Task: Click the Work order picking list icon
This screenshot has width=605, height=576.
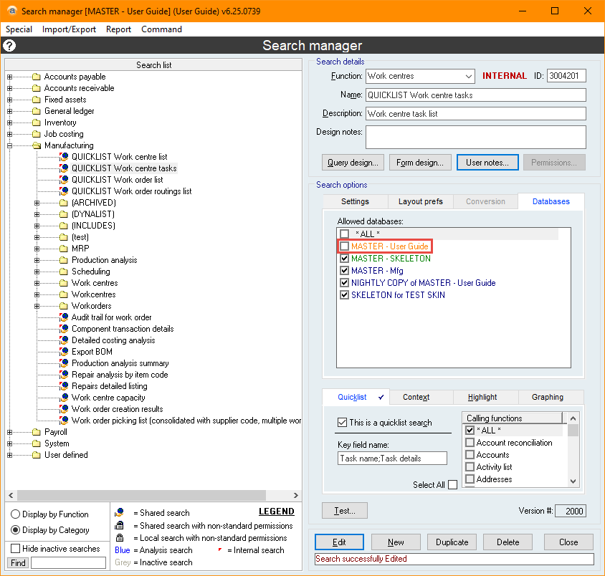Action: click(64, 421)
